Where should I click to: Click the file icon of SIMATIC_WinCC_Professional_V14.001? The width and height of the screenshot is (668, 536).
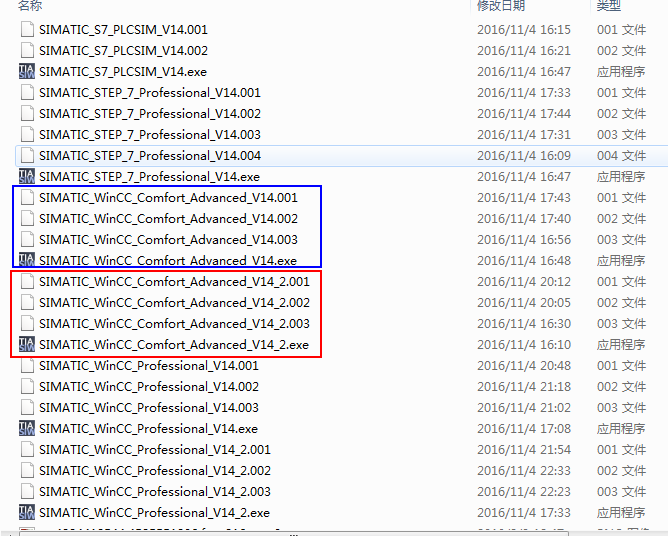point(27,365)
